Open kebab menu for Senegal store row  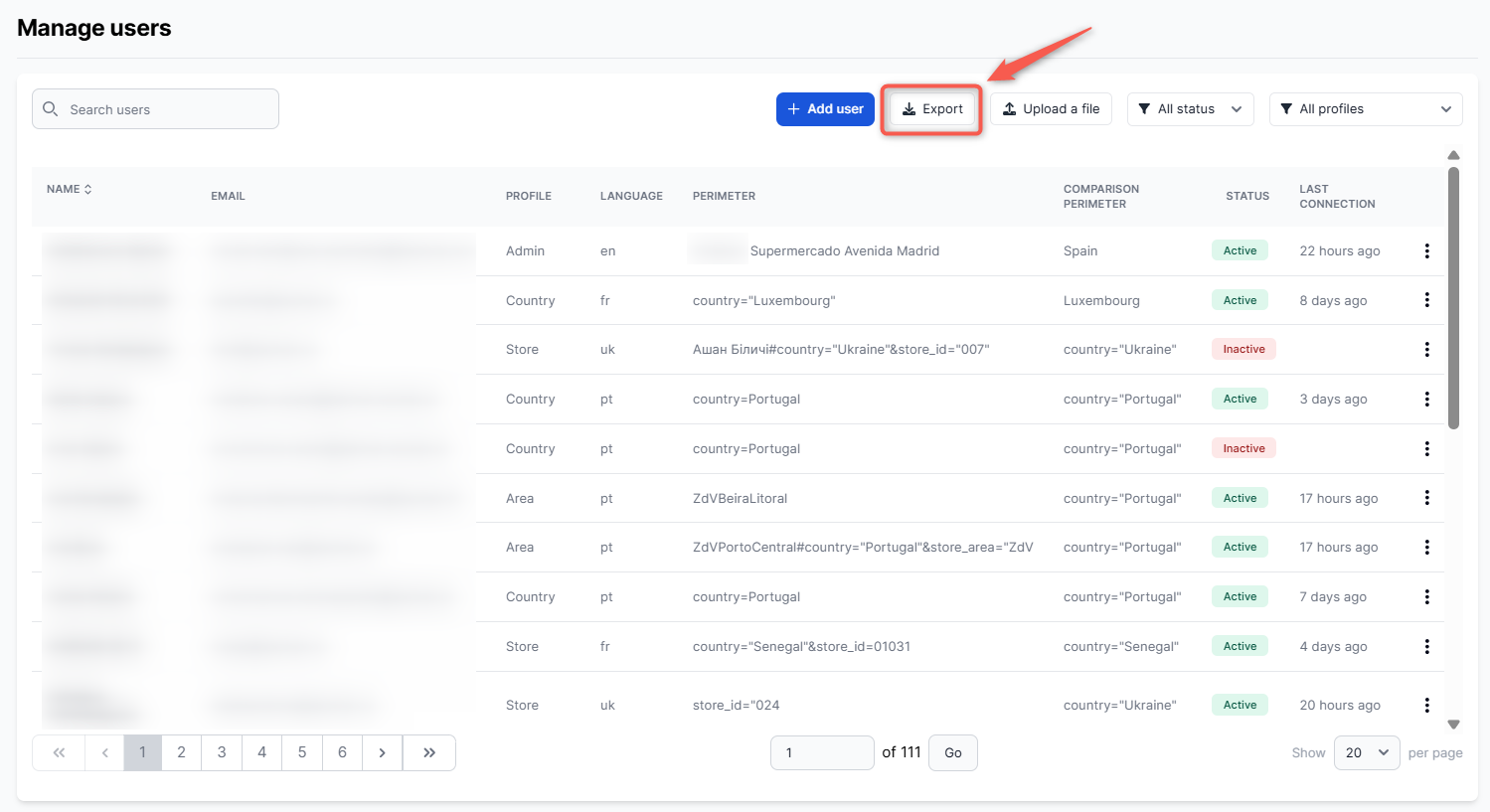(1426, 647)
